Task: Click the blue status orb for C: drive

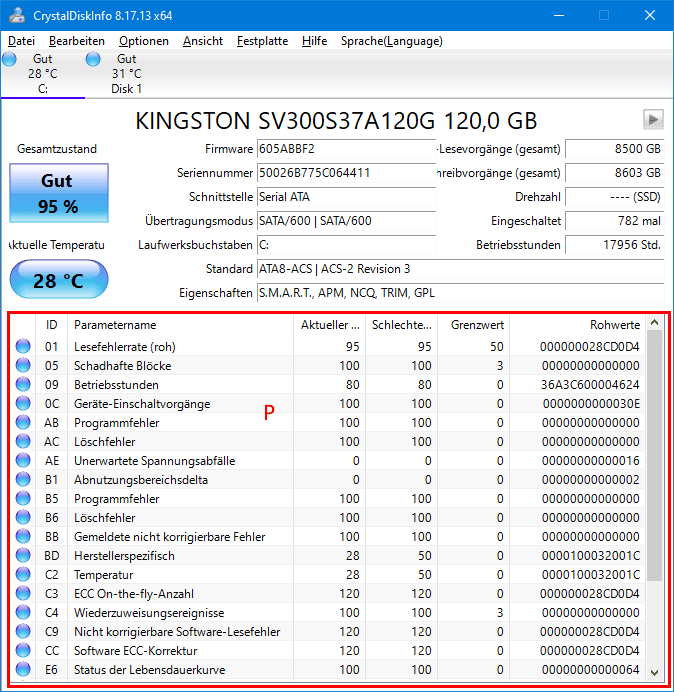Action: [9, 59]
